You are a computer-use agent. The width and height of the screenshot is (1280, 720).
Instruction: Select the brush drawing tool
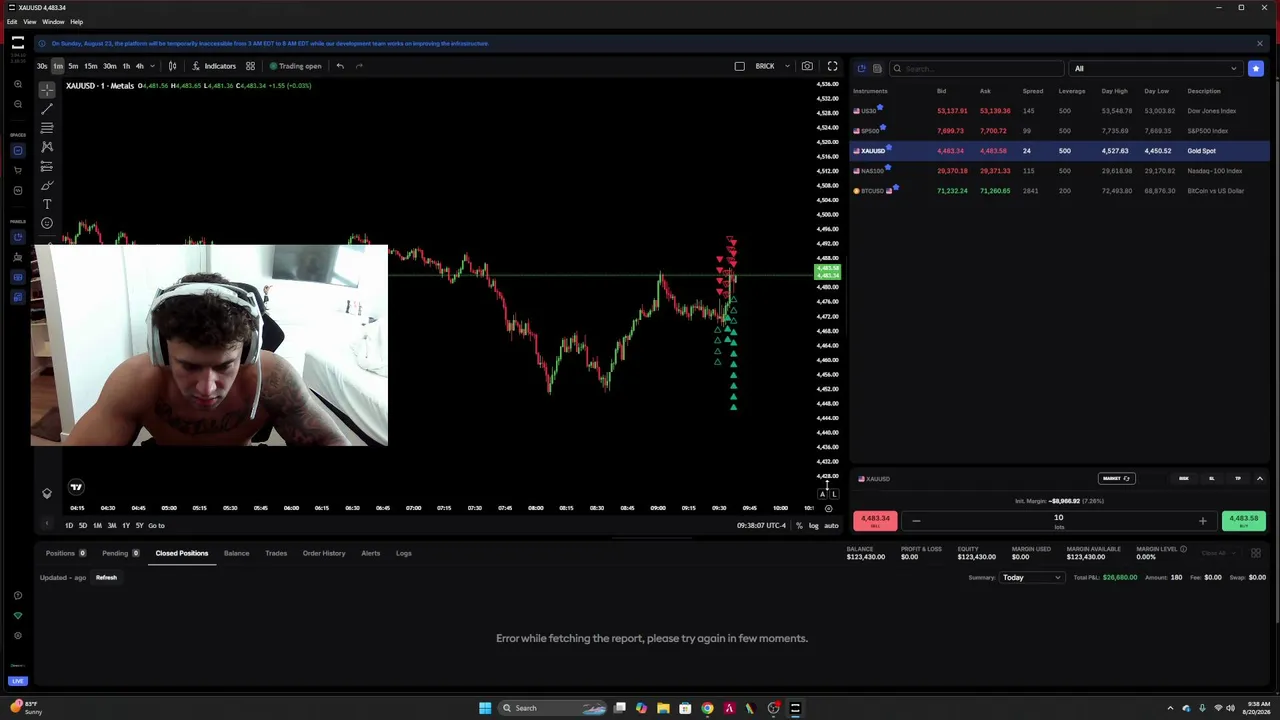pos(47,185)
